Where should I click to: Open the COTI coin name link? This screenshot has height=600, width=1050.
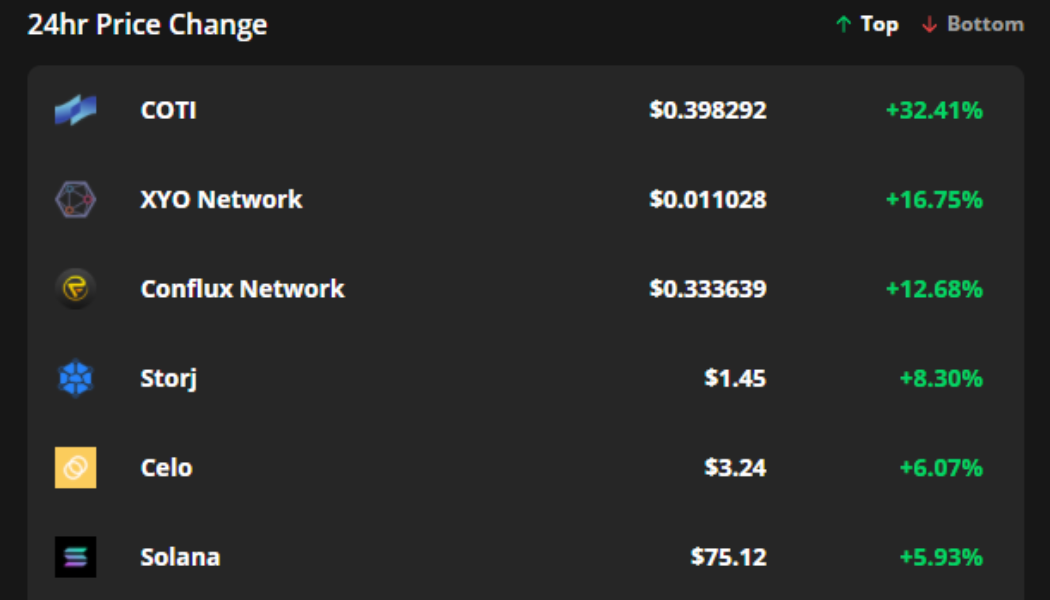coord(168,110)
